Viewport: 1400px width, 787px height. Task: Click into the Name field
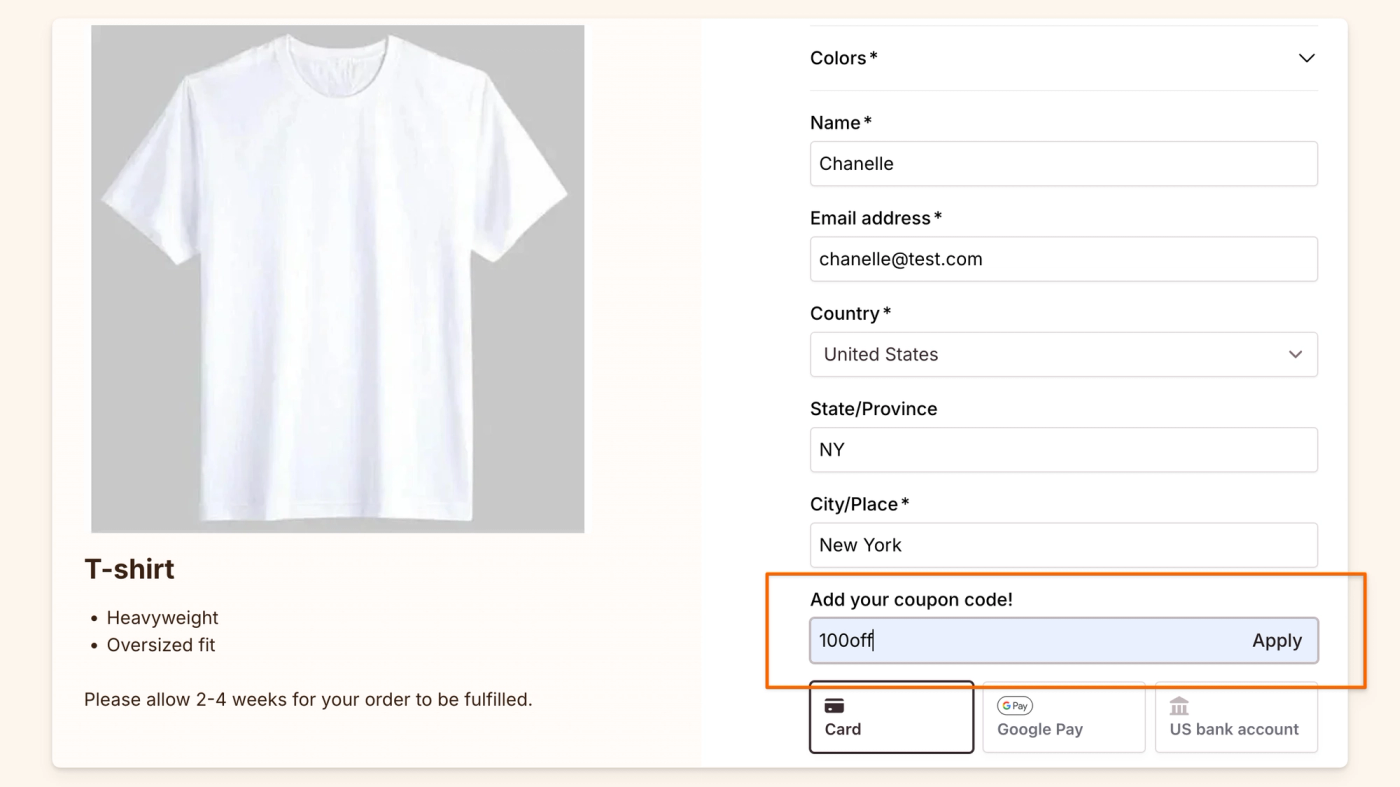pyautogui.click(x=1063, y=164)
